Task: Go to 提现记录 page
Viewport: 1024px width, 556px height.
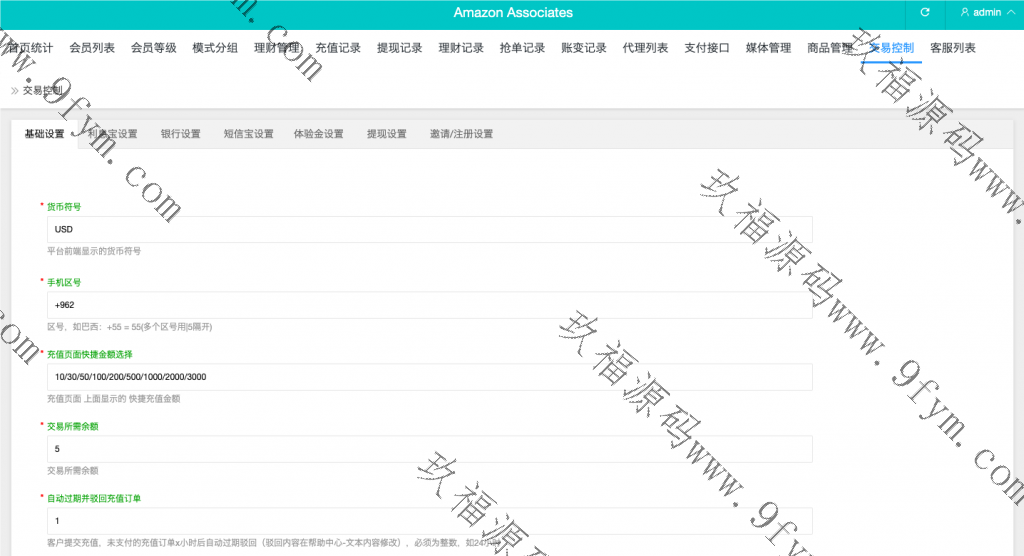Action: tap(399, 48)
